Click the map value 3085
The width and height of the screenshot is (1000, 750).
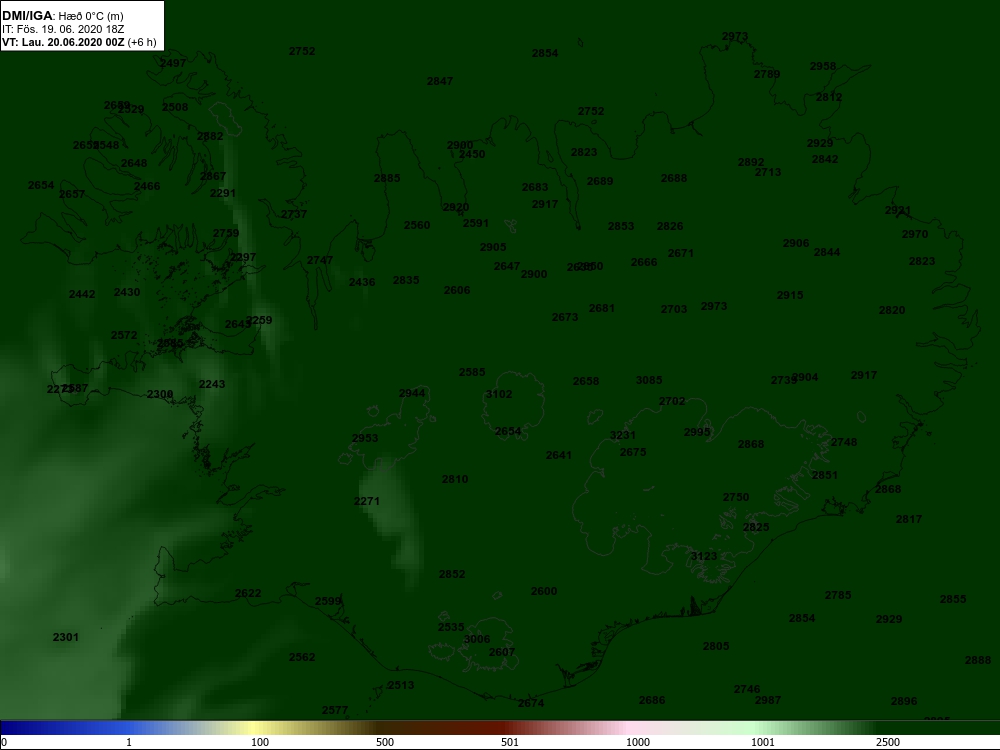(x=649, y=380)
